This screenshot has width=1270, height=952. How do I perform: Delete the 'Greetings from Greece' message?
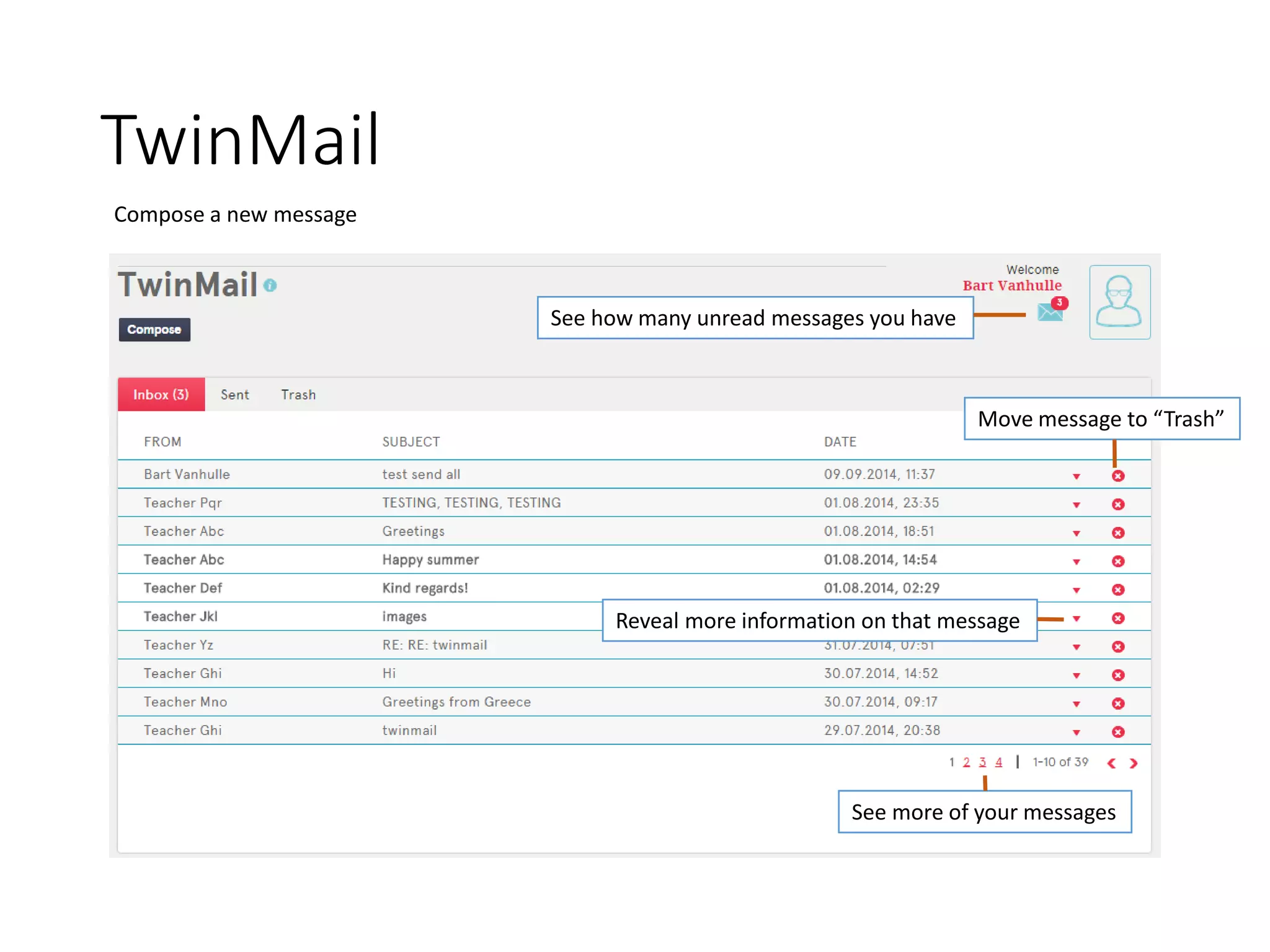[x=1118, y=704]
